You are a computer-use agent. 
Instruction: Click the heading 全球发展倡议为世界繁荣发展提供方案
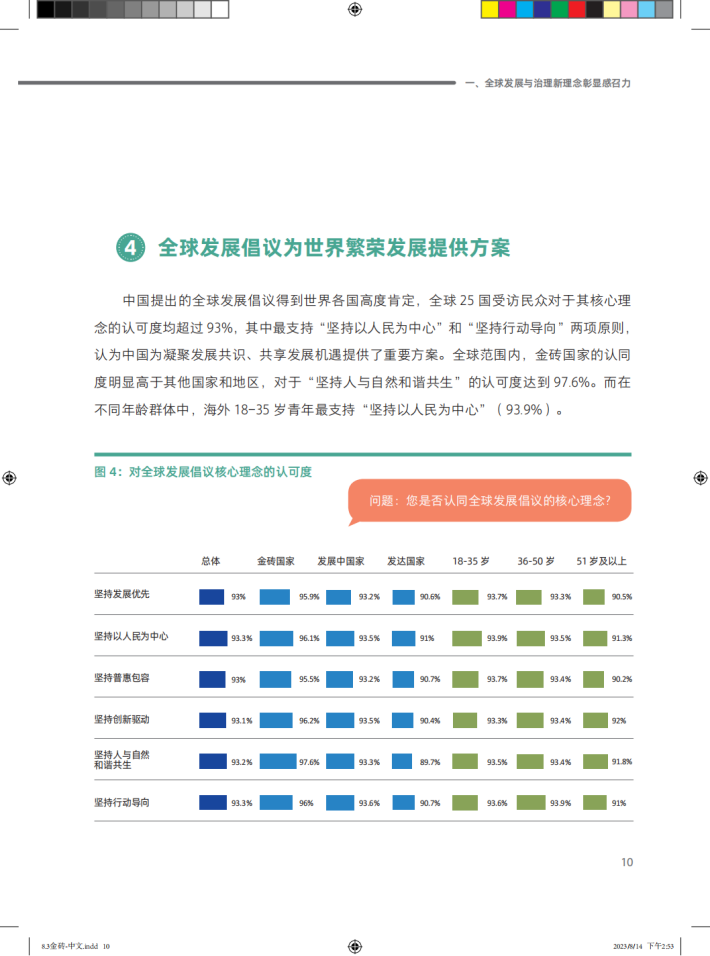pyautogui.click(x=334, y=248)
